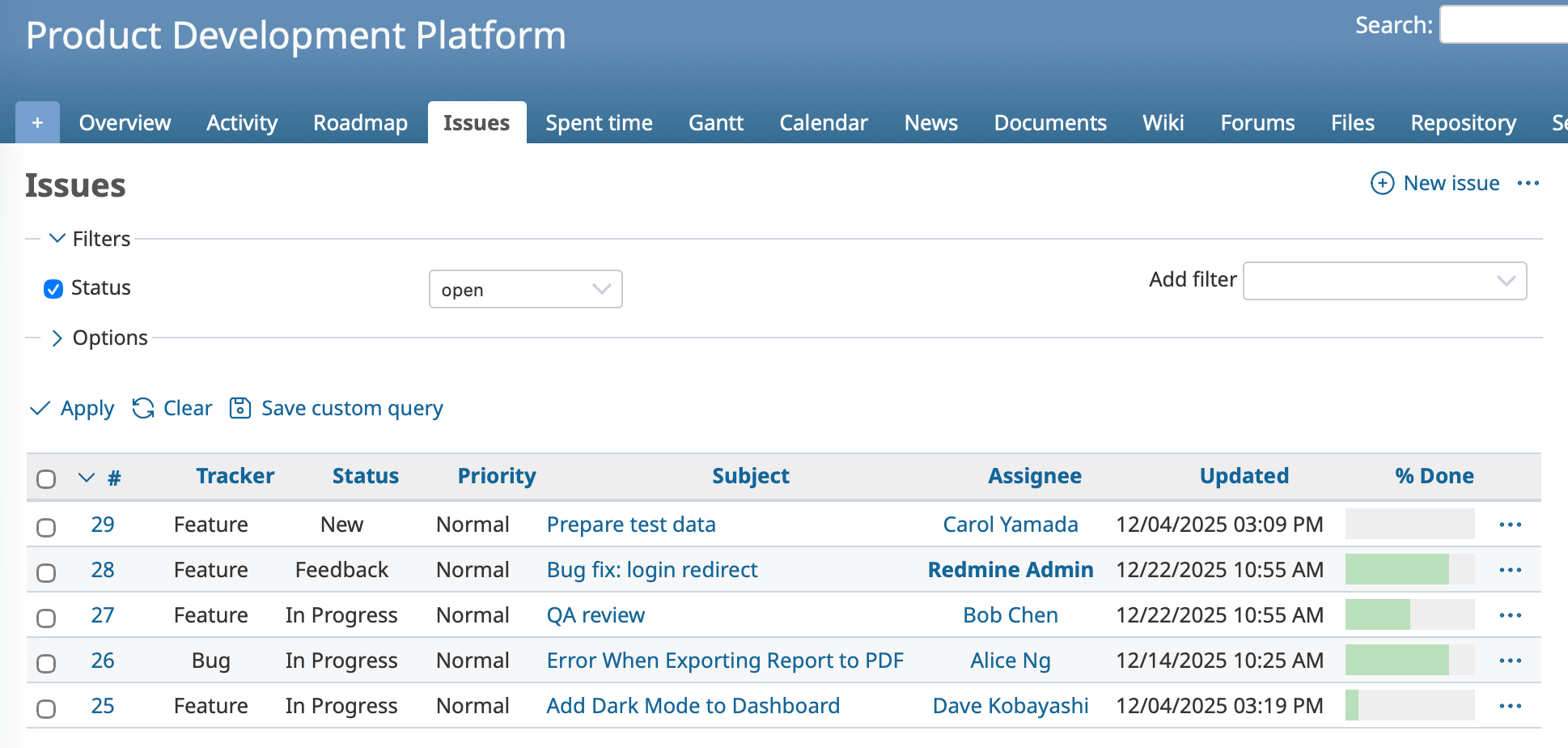Switch to the Gantt tab
The height and width of the screenshot is (748, 1568).
715,123
